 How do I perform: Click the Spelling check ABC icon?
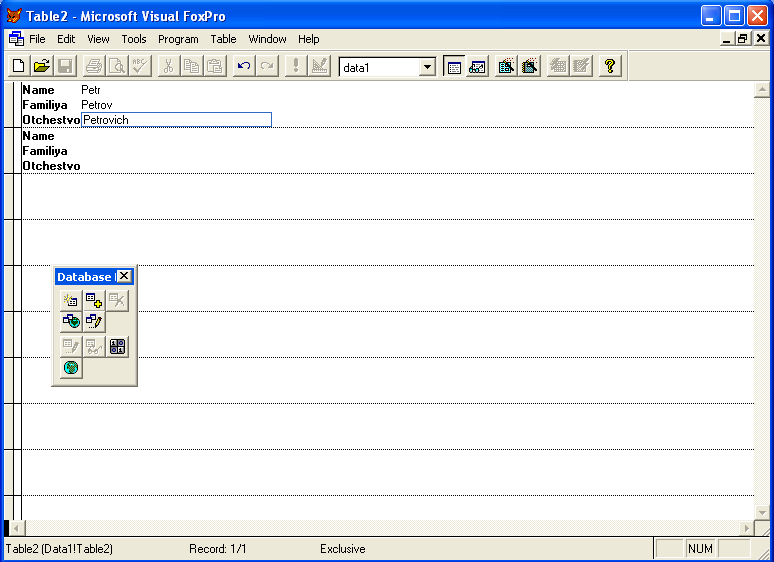(140, 66)
